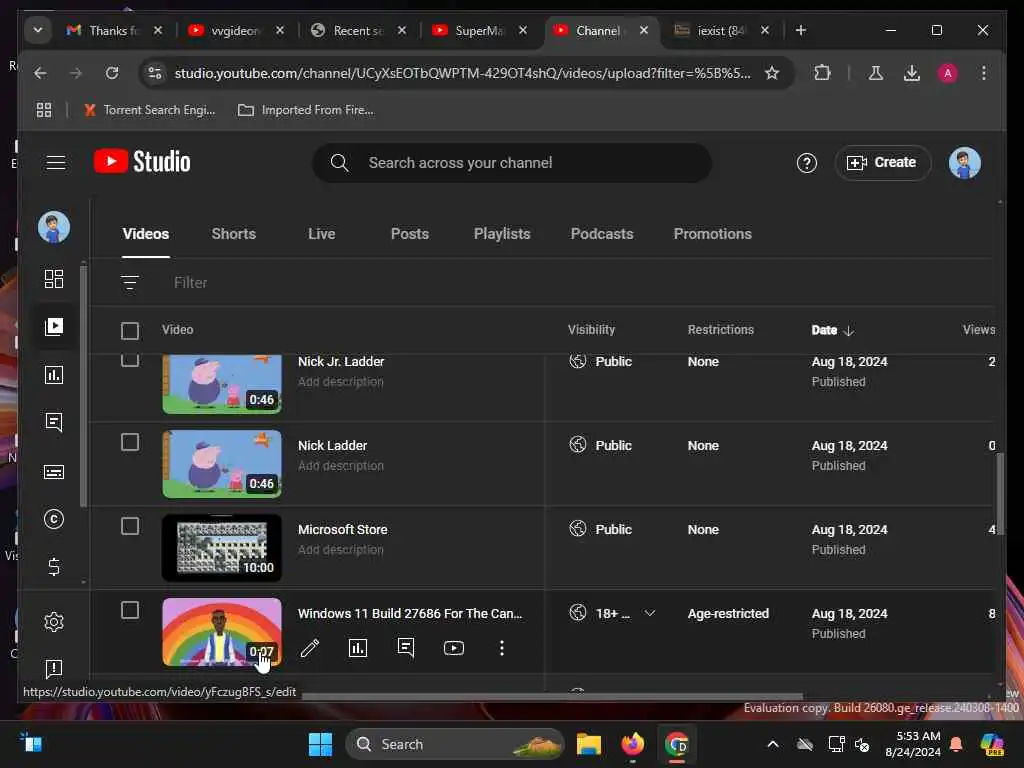
Task: Open analytics for Windows 11 Build video
Action: point(358,648)
